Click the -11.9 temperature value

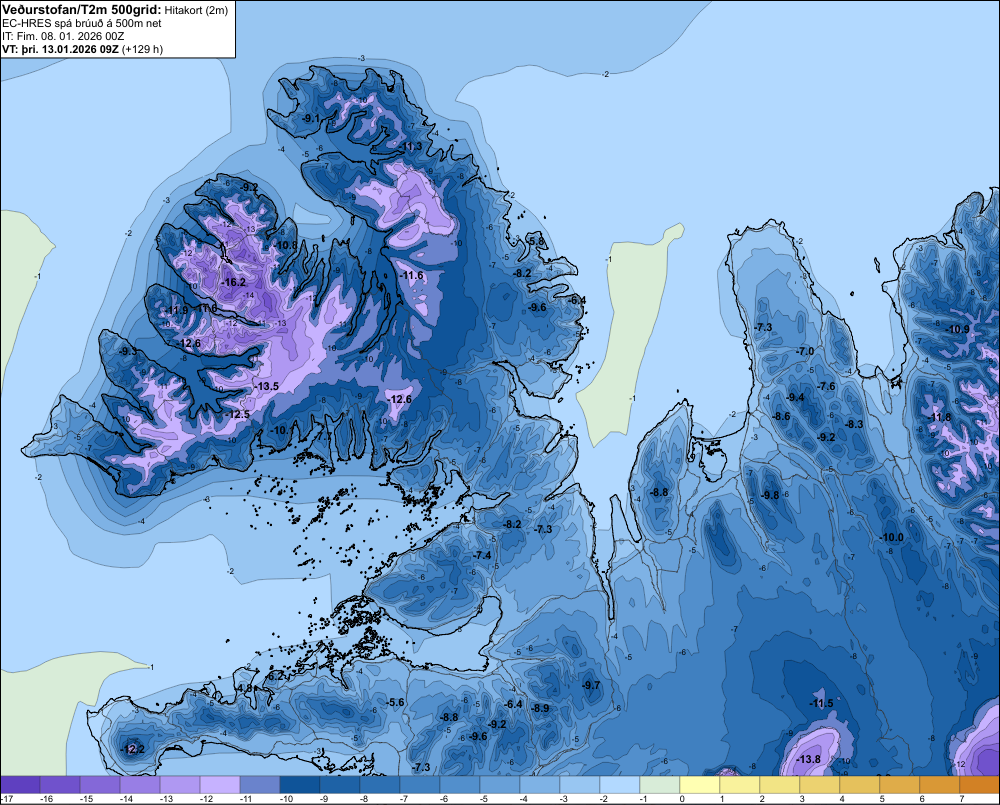(x=177, y=311)
